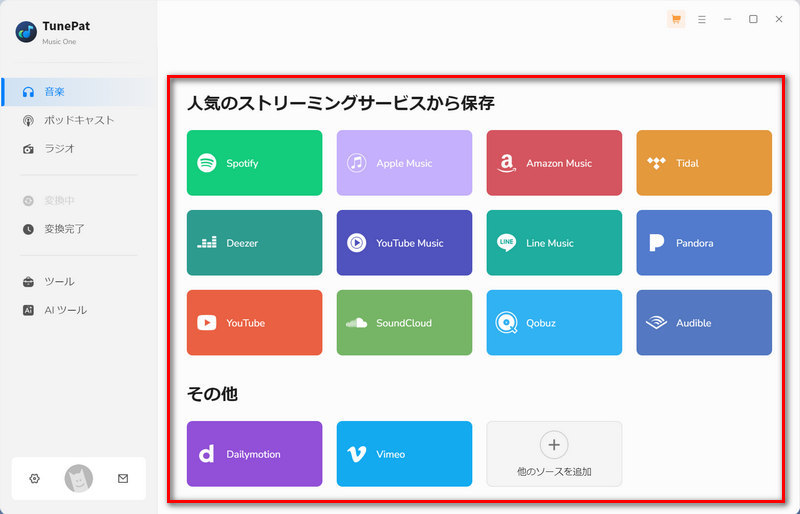Open the Apple Music tile

coord(404,163)
